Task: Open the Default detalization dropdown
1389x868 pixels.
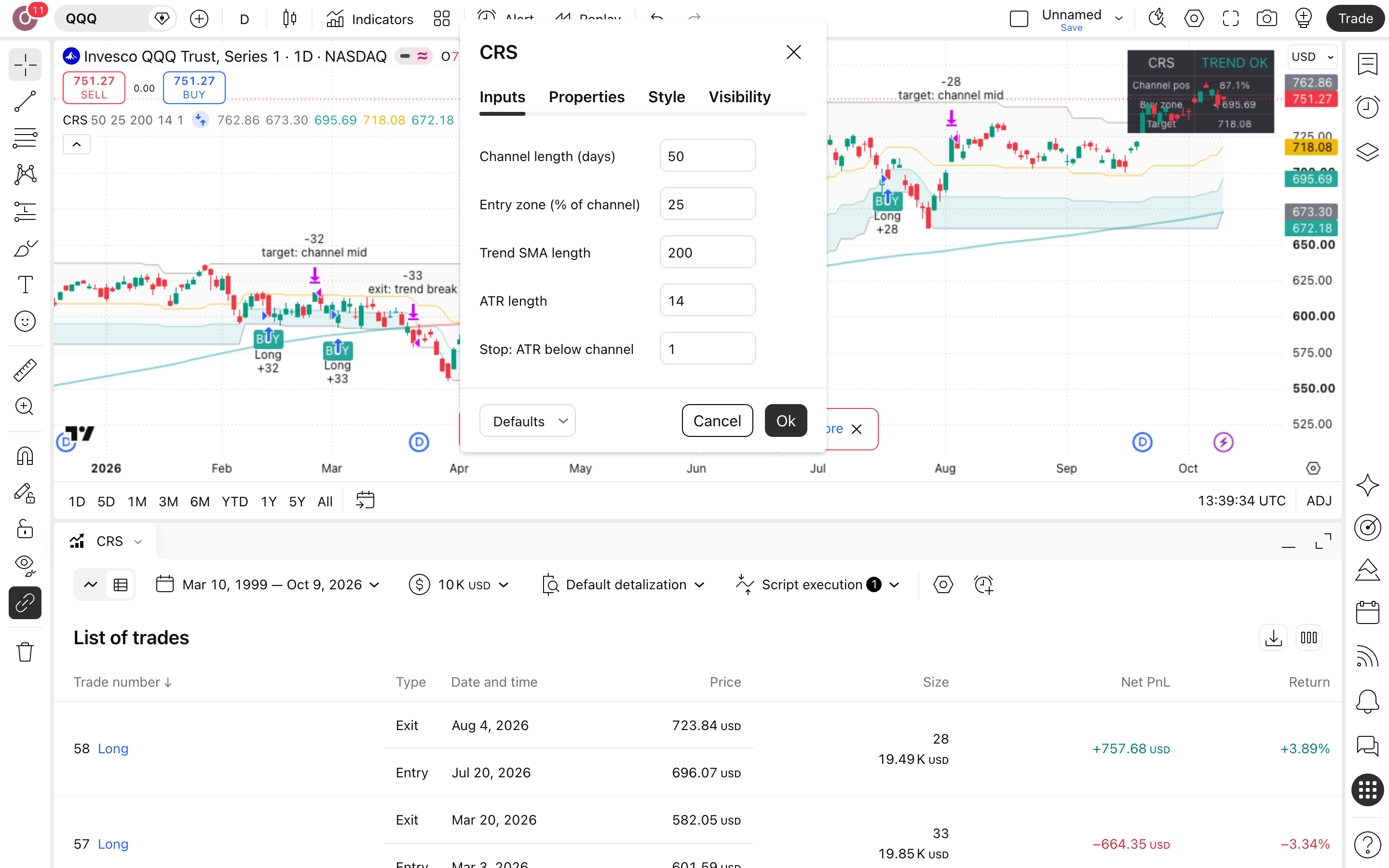Action: (x=624, y=584)
